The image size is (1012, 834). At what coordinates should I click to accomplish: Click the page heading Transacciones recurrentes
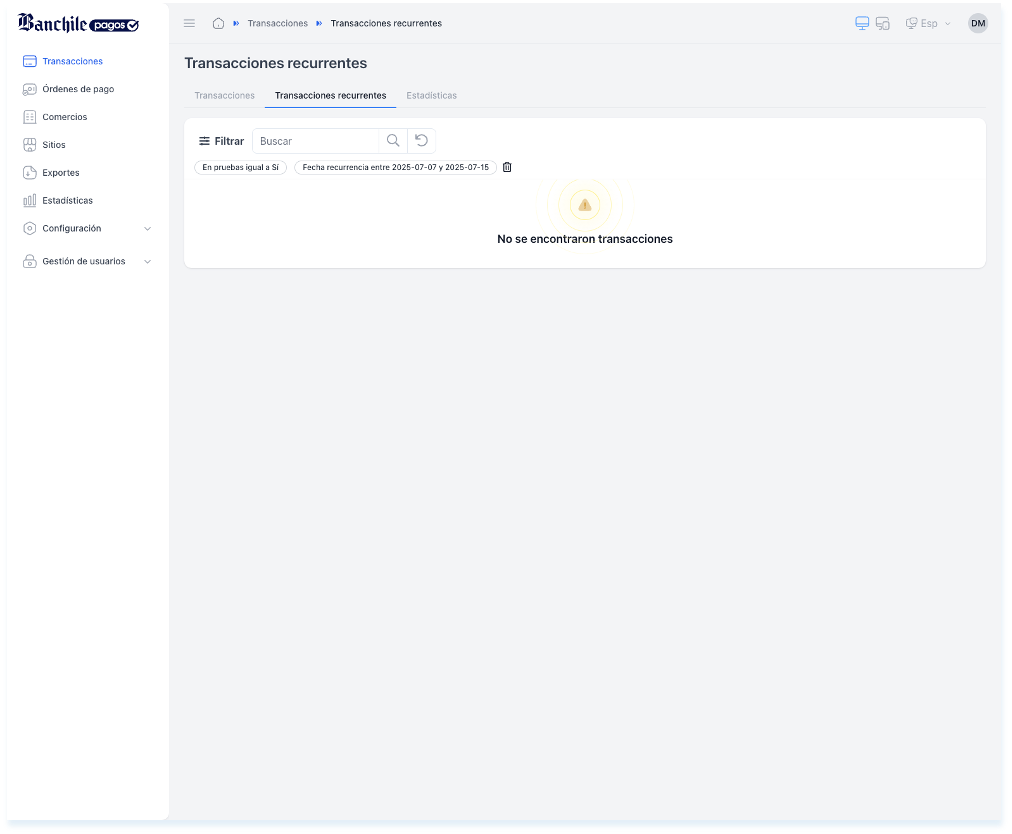click(x=276, y=63)
